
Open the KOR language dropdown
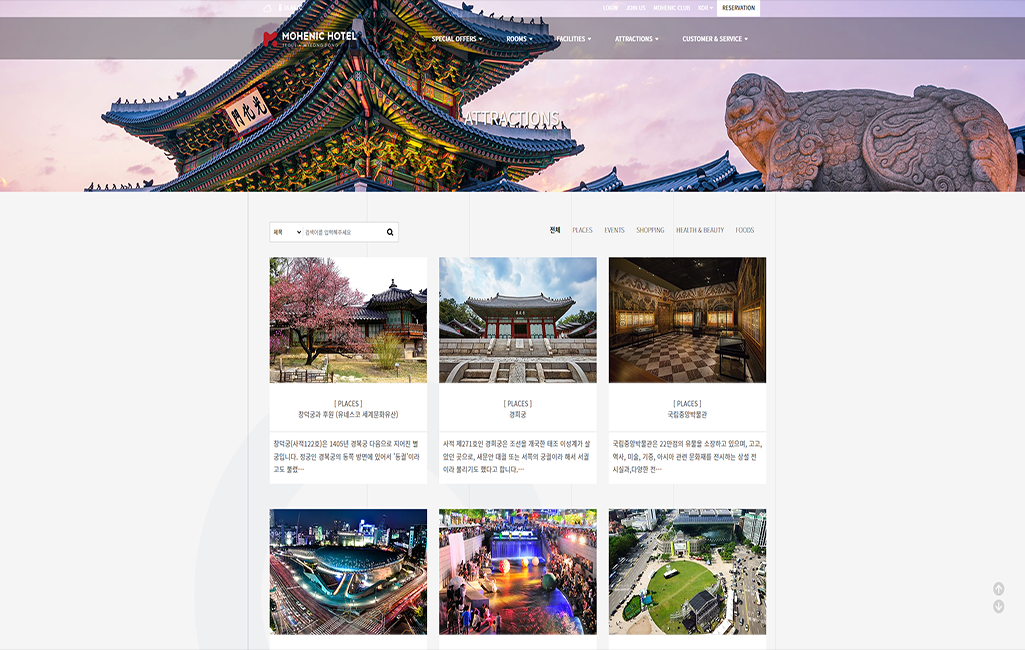pyautogui.click(x=705, y=8)
